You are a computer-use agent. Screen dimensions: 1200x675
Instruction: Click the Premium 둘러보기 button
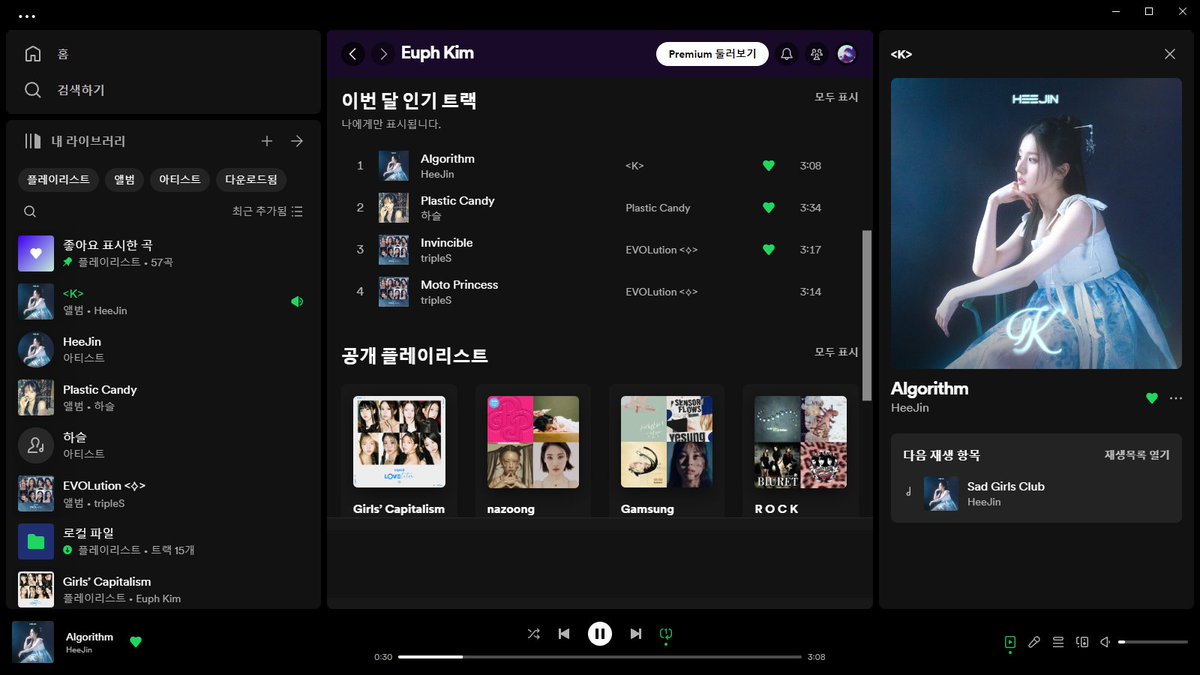pyautogui.click(x=712, y=54)
